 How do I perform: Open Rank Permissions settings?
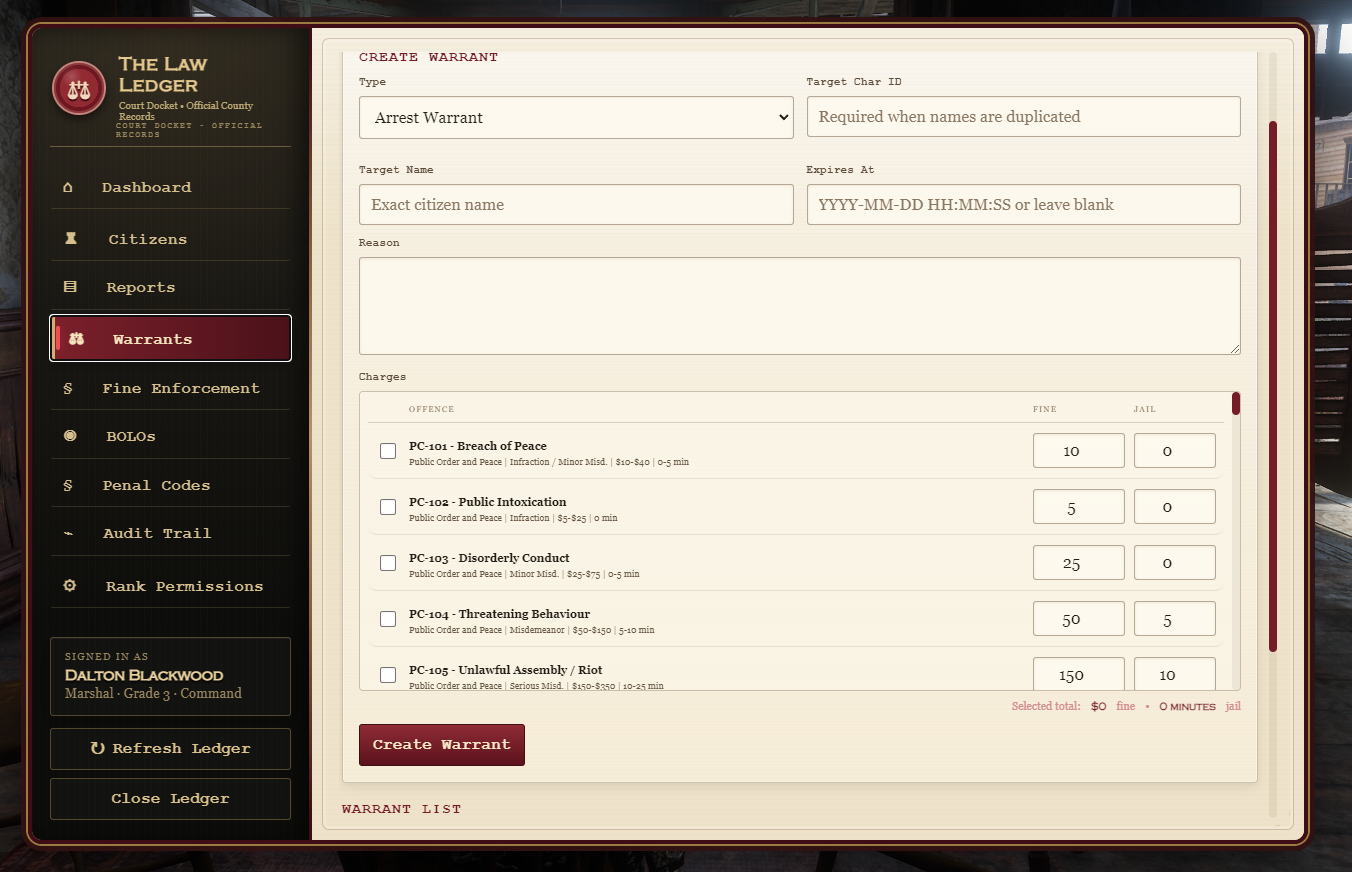[170, 586]
